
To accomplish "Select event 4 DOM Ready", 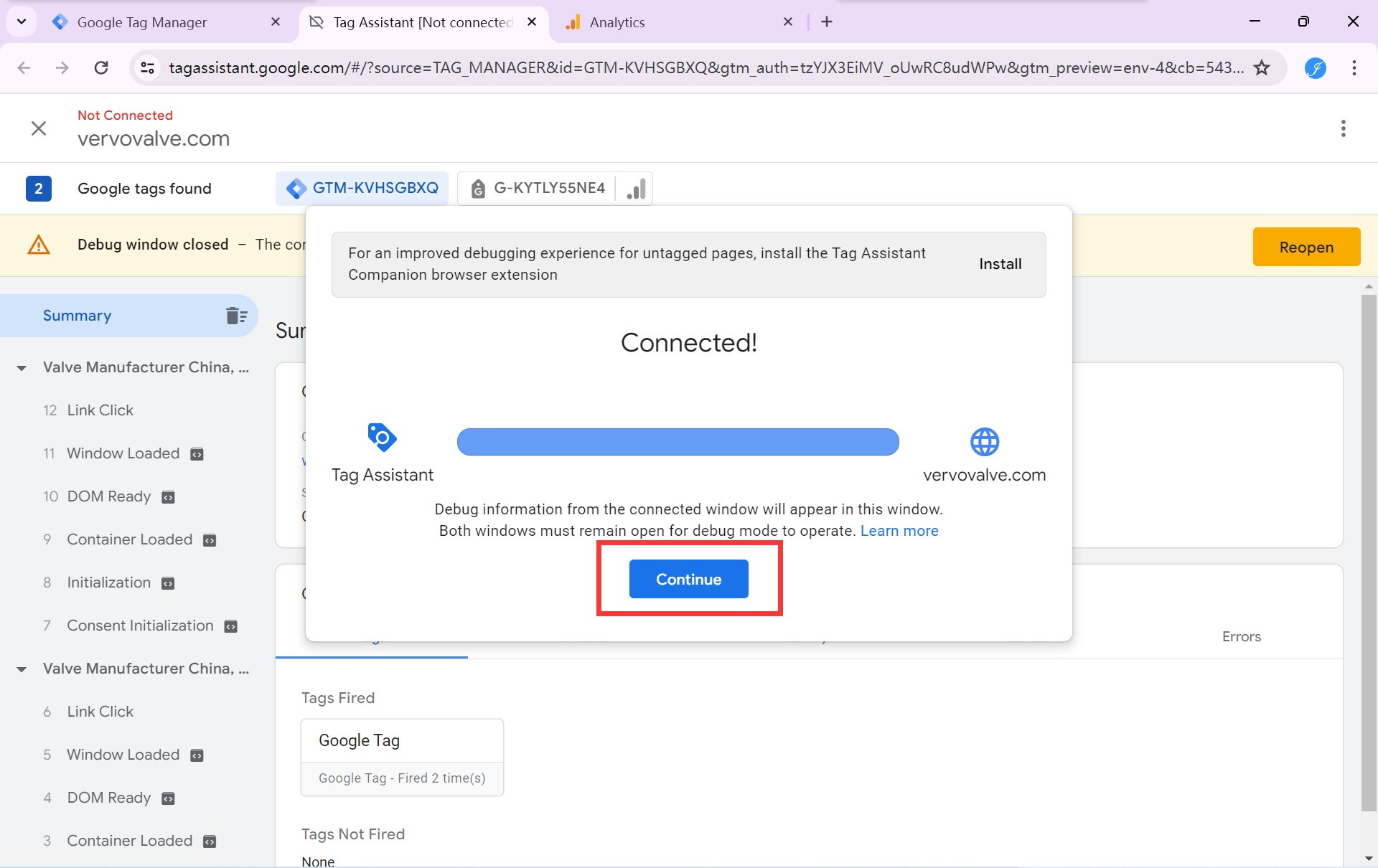I will [x=108, y=798].
